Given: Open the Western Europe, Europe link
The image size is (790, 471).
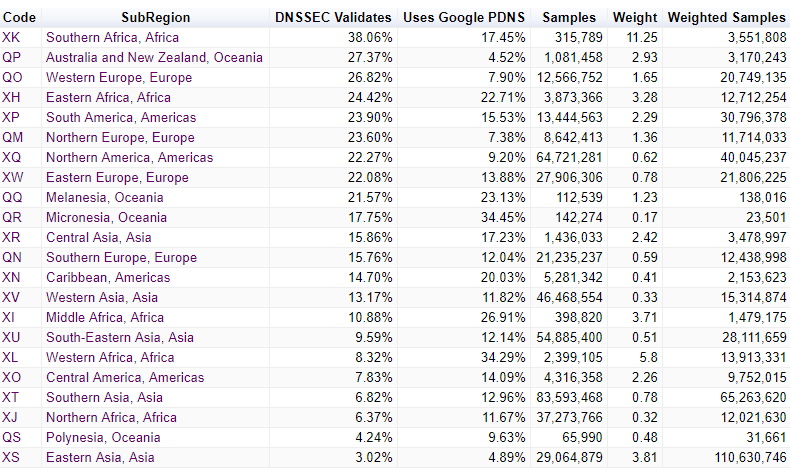Looking at the screenshot, I should pyautogui.click(x=119, y=78).
